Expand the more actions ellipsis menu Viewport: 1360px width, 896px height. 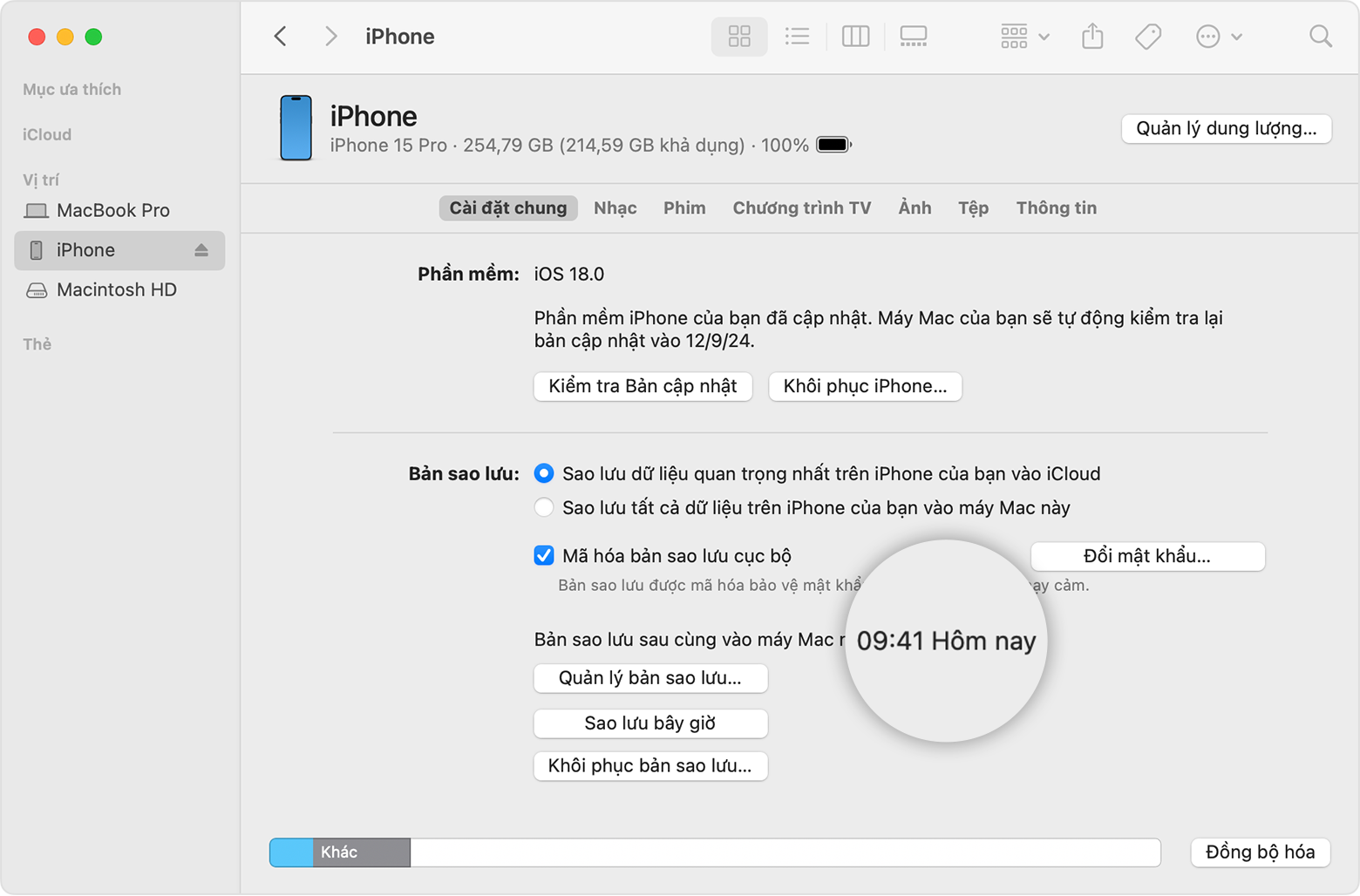click(1218, 37)
